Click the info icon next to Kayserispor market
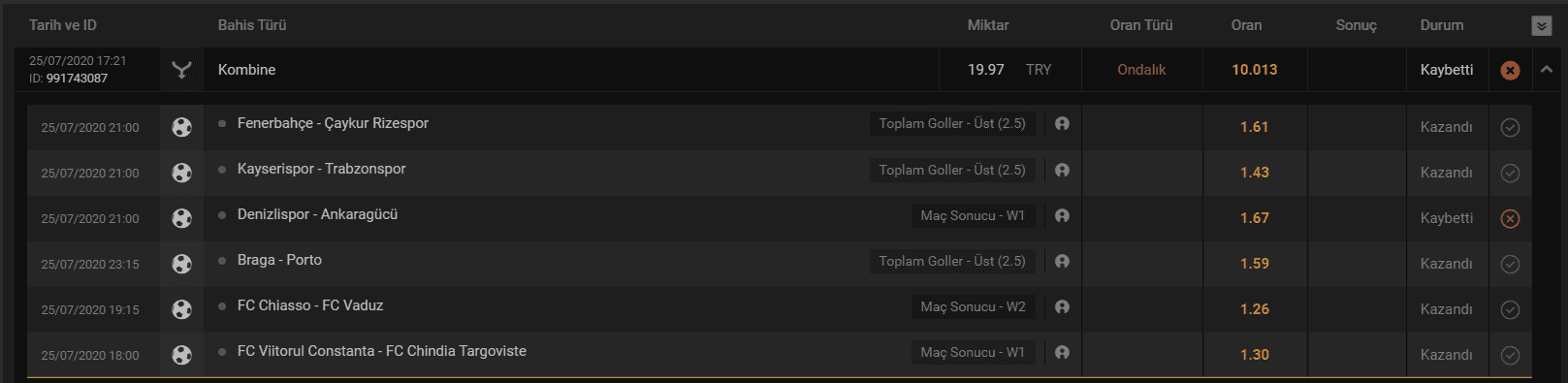This screenshot has width=1568, height=383. coord(1062,170)
